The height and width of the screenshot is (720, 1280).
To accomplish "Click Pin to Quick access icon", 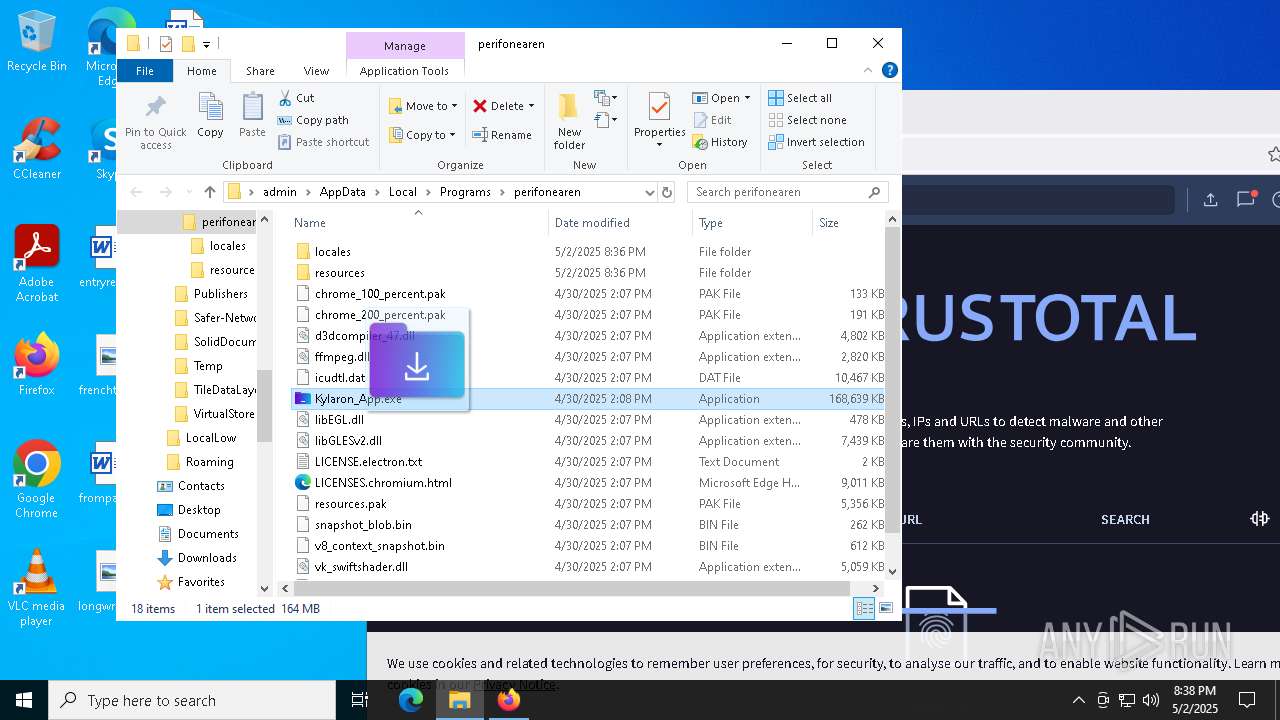I will click(x=155, y=122).
